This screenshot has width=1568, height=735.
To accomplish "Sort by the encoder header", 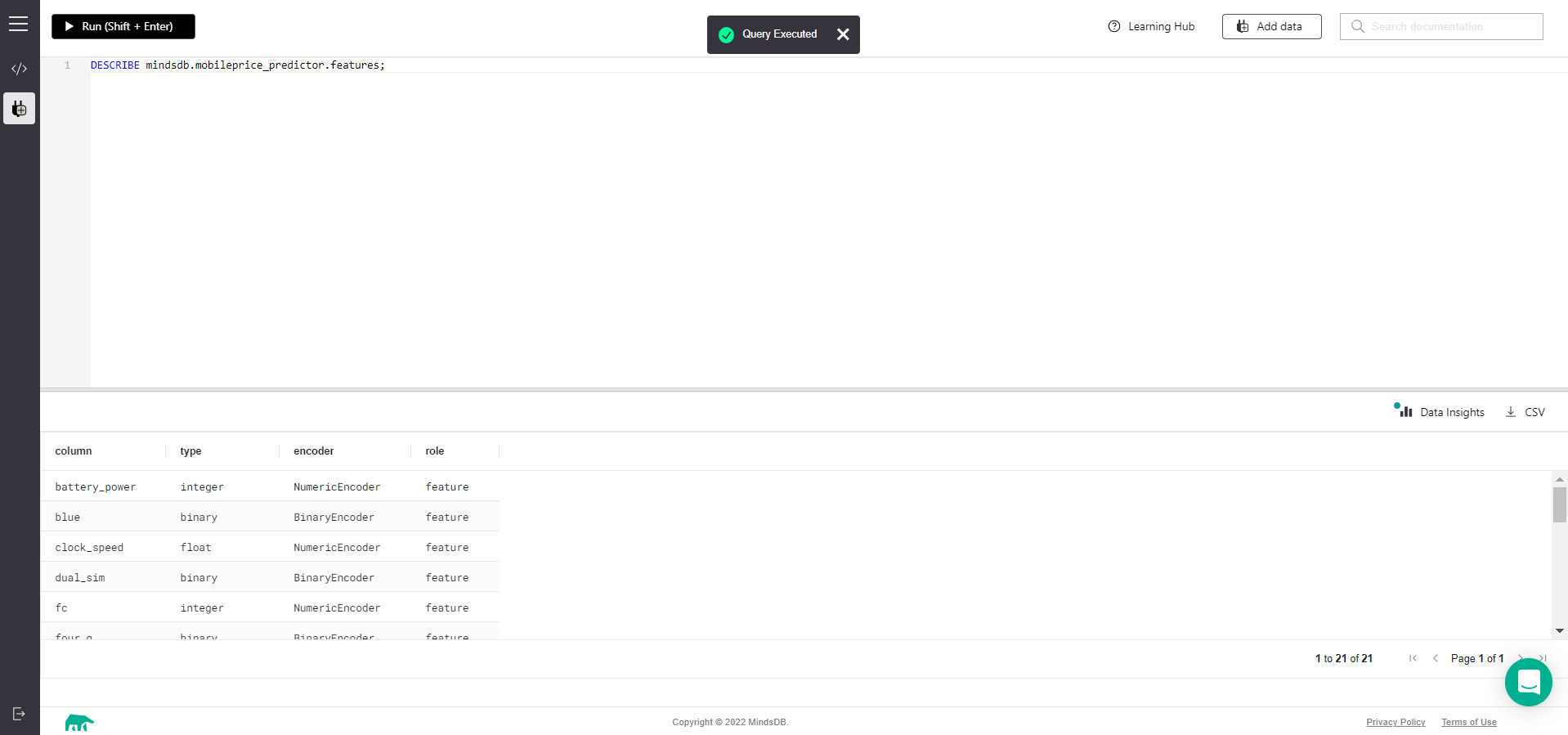I will pyautogui.click(x=314, y=451).
